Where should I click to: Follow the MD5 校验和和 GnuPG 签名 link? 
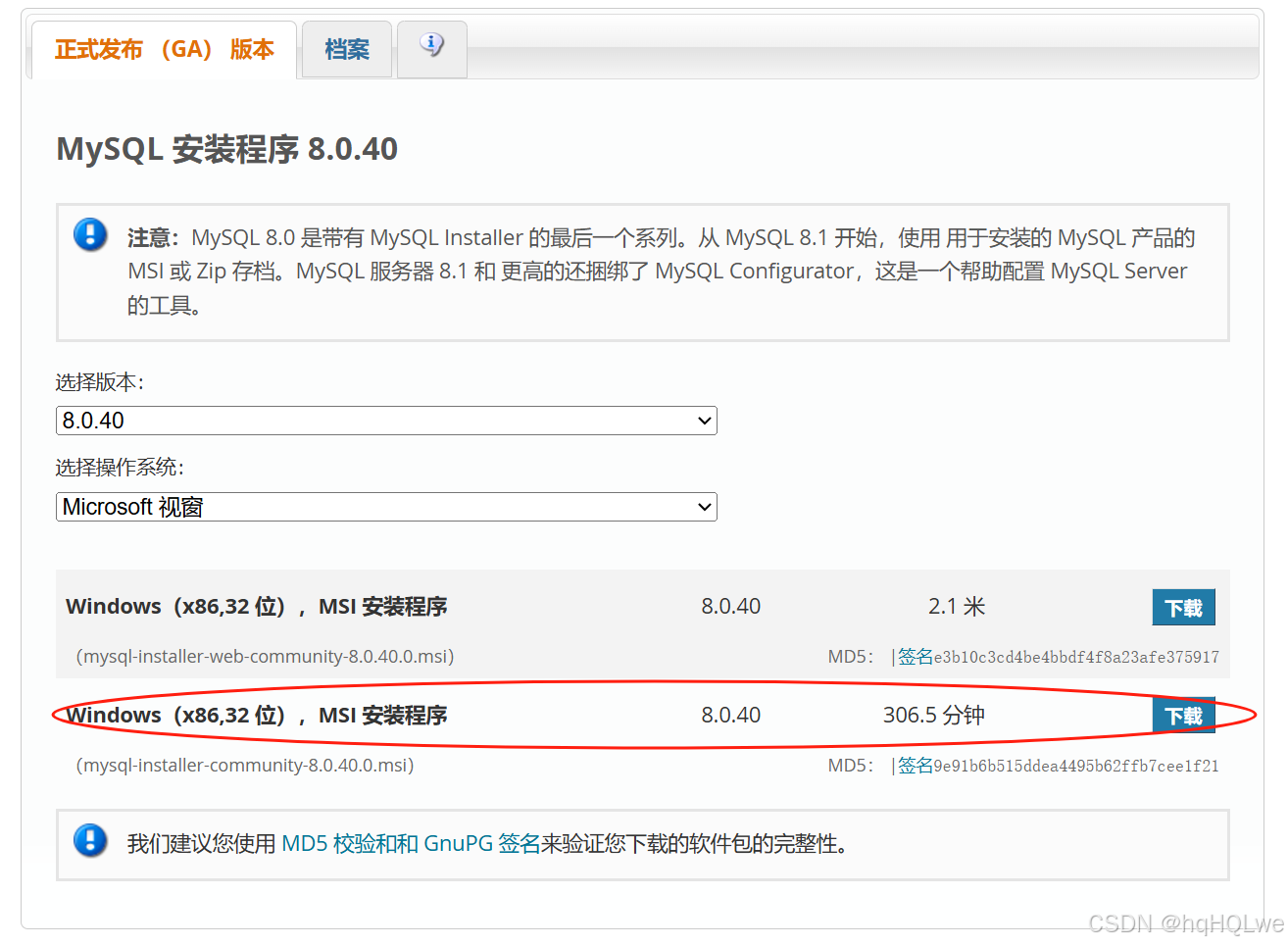click(411, 844)
